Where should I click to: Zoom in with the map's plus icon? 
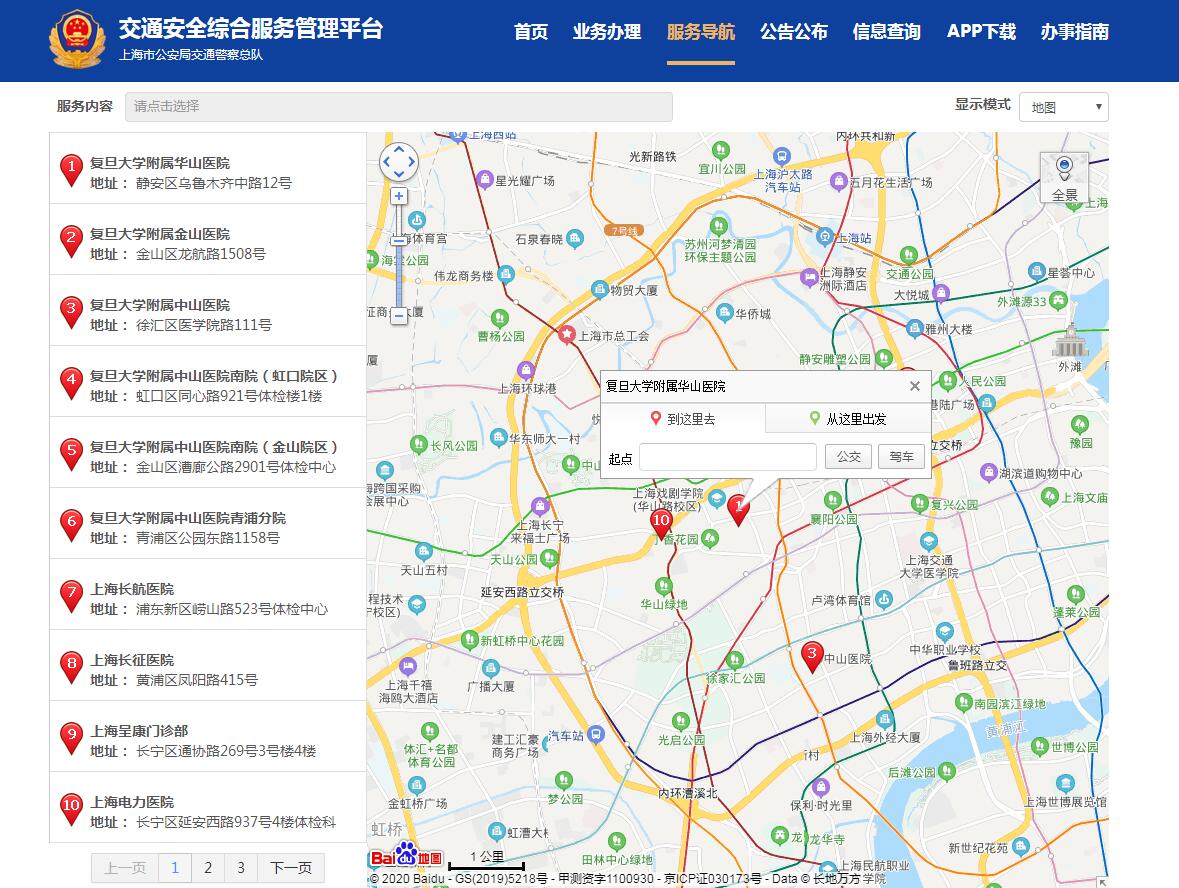(399, 196)
